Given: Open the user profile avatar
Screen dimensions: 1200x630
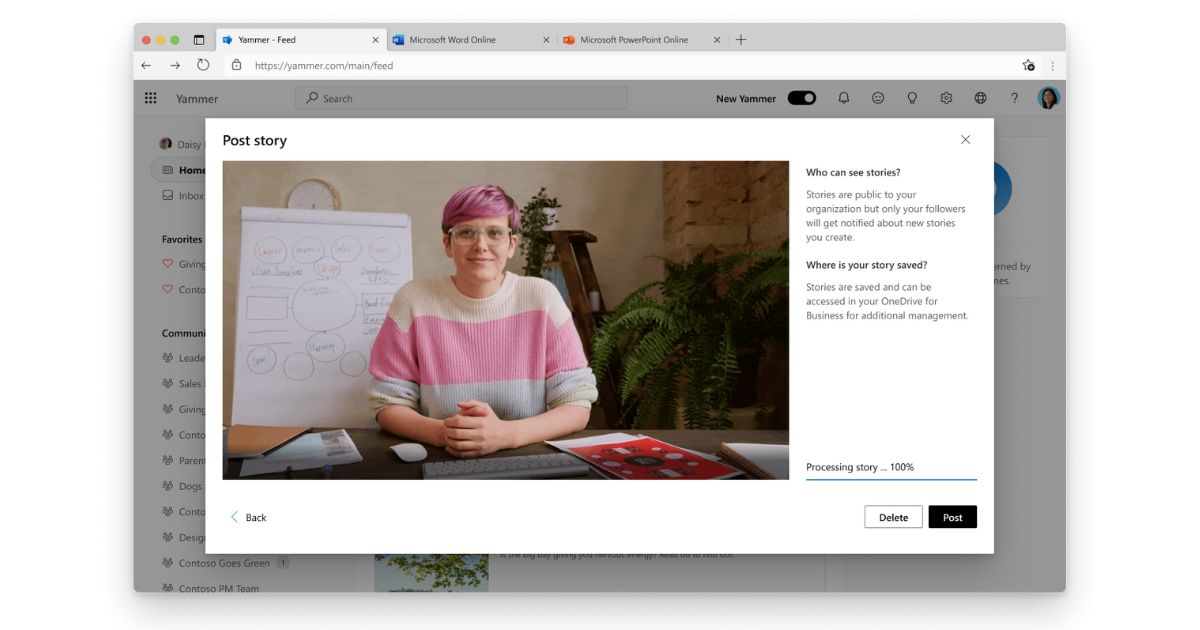Looking at the screenshot, I should pyautogui.click(x=1048, y=98).
